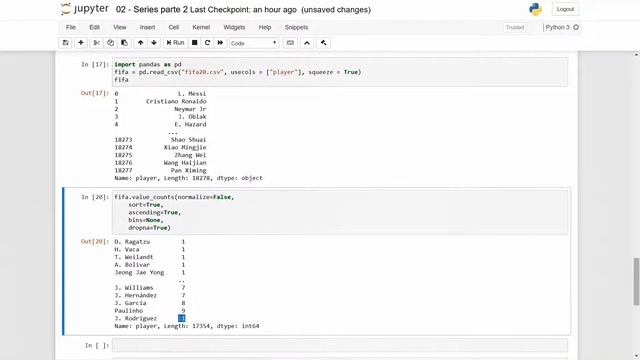The height and width of the screenshot is (360, 640).
Task: Click the Python logo icon
Action: pyautogui.click(x=535, y=9)
